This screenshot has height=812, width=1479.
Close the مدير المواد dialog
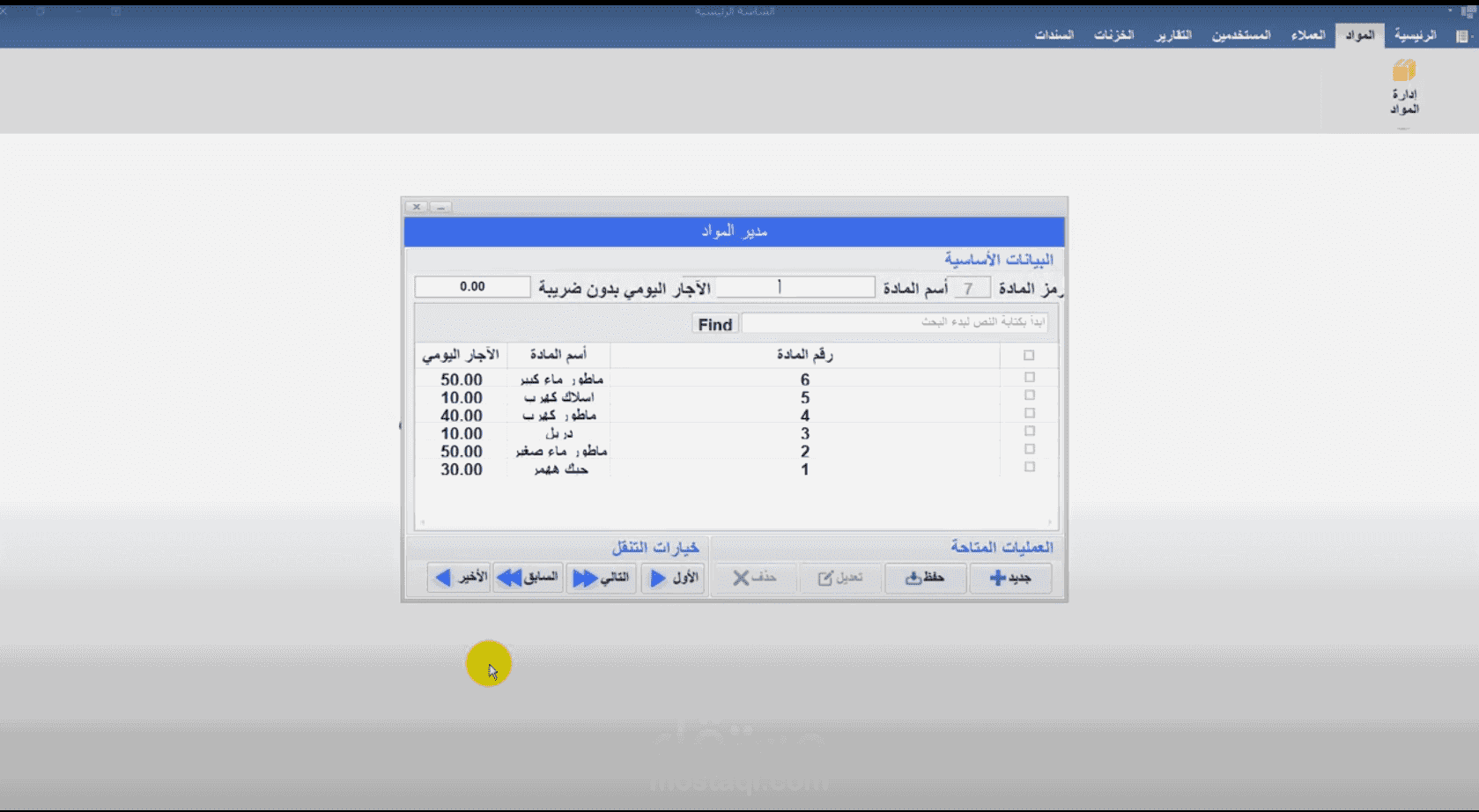(x=417, y=207)
